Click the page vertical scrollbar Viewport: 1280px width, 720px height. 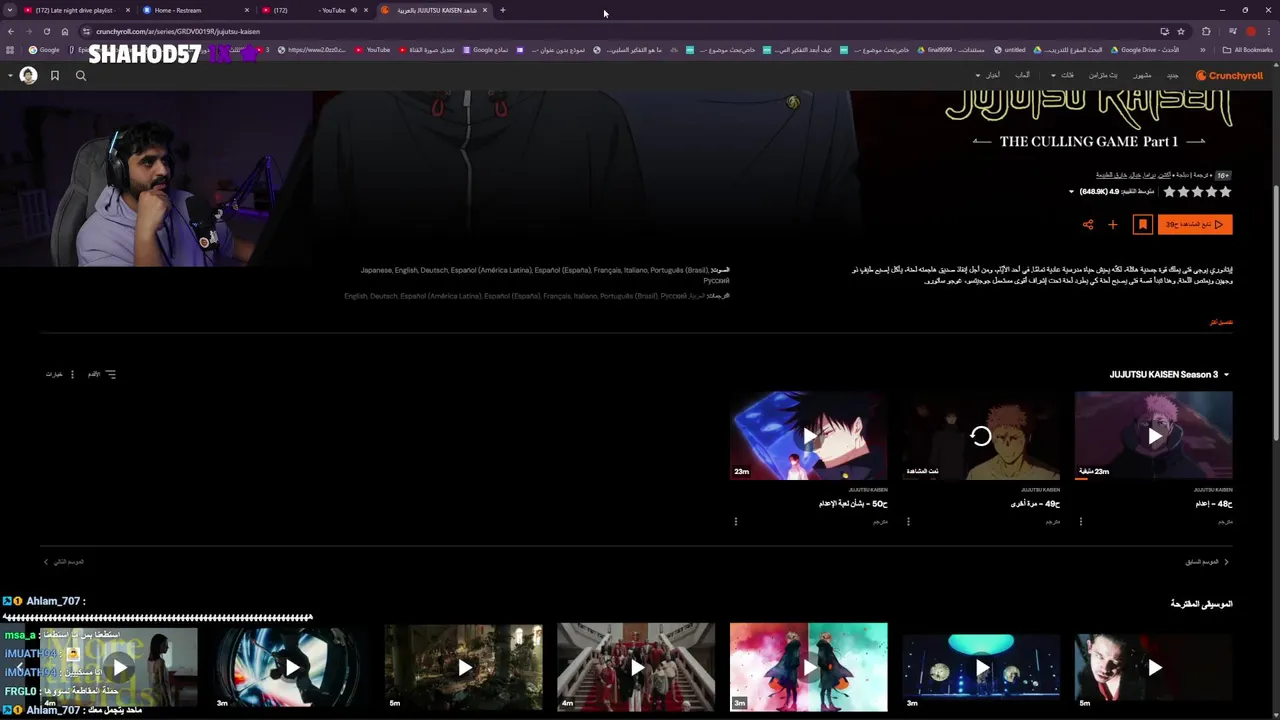(1275, 310)
